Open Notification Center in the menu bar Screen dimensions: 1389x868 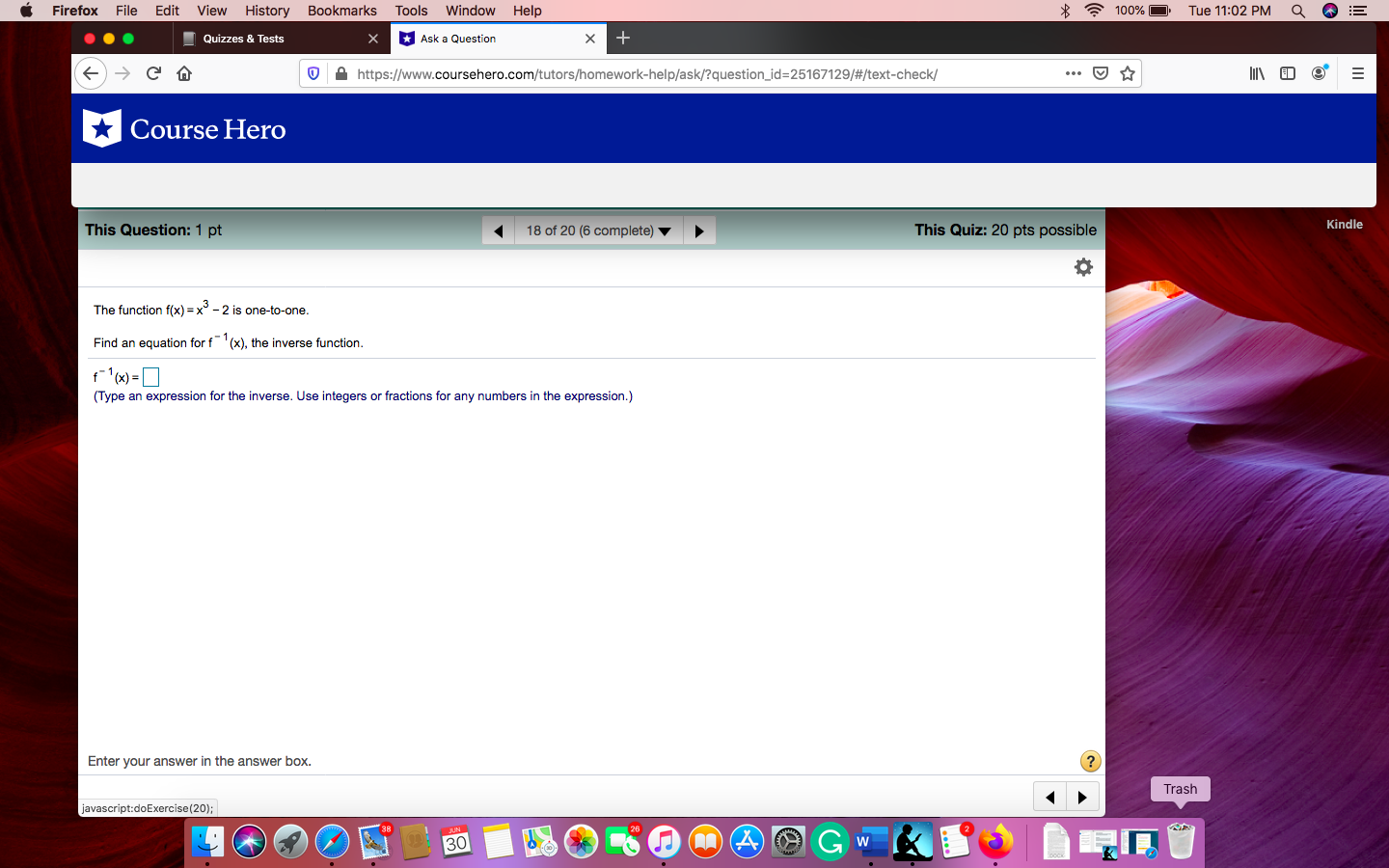coord(1358,11)
